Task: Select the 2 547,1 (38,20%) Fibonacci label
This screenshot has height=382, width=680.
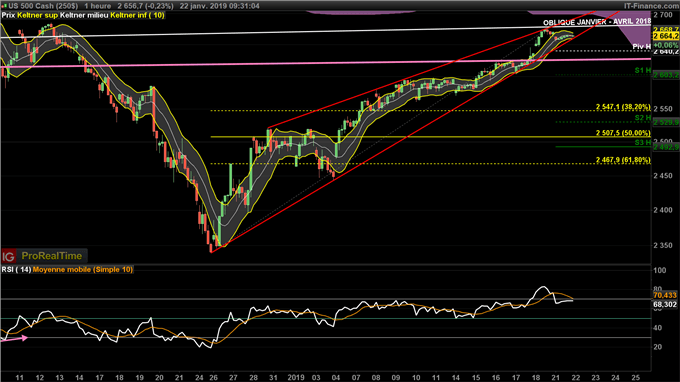Action: tap(623, 107)
